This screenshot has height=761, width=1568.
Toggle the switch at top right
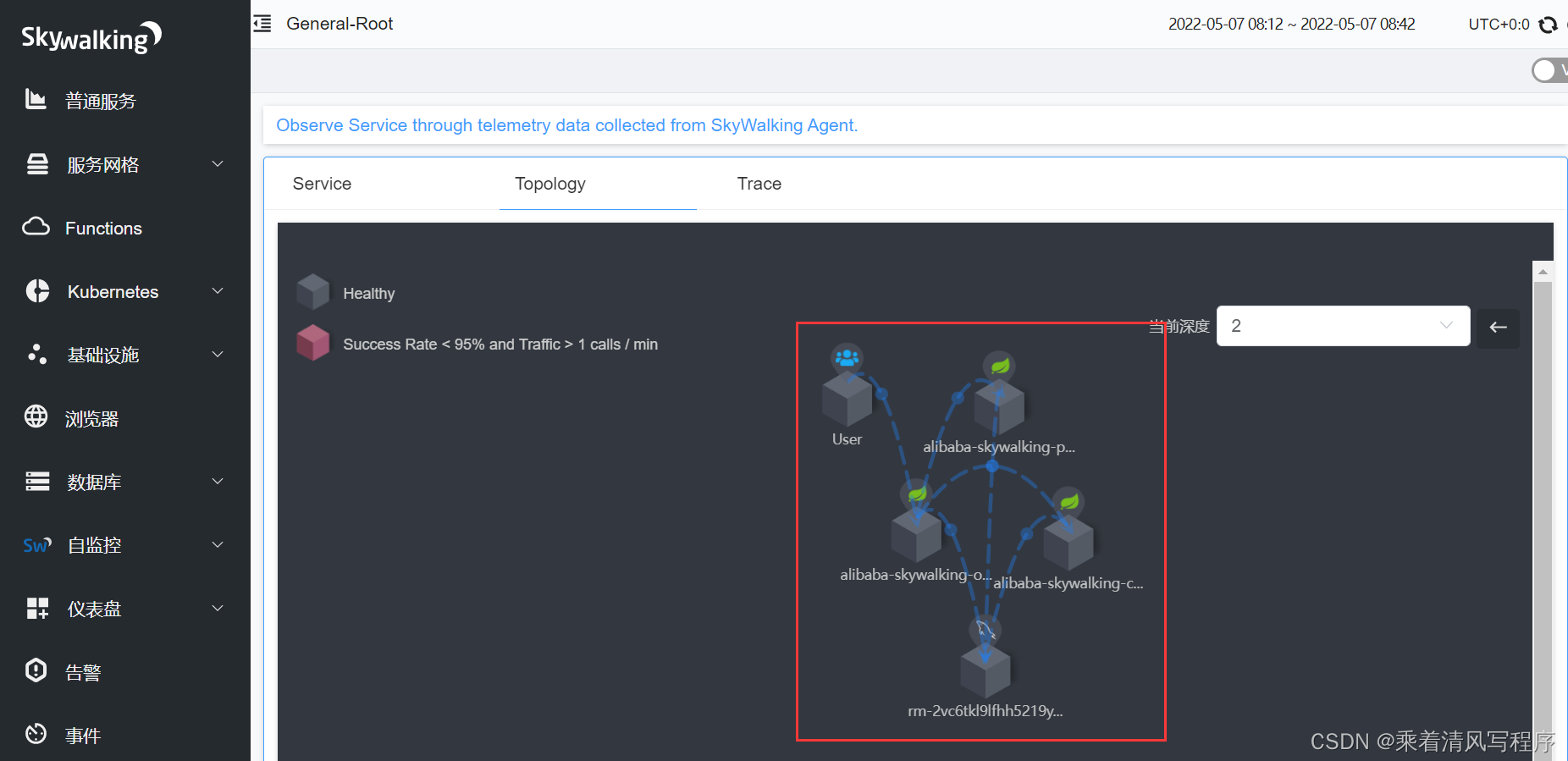(1549, 70)
